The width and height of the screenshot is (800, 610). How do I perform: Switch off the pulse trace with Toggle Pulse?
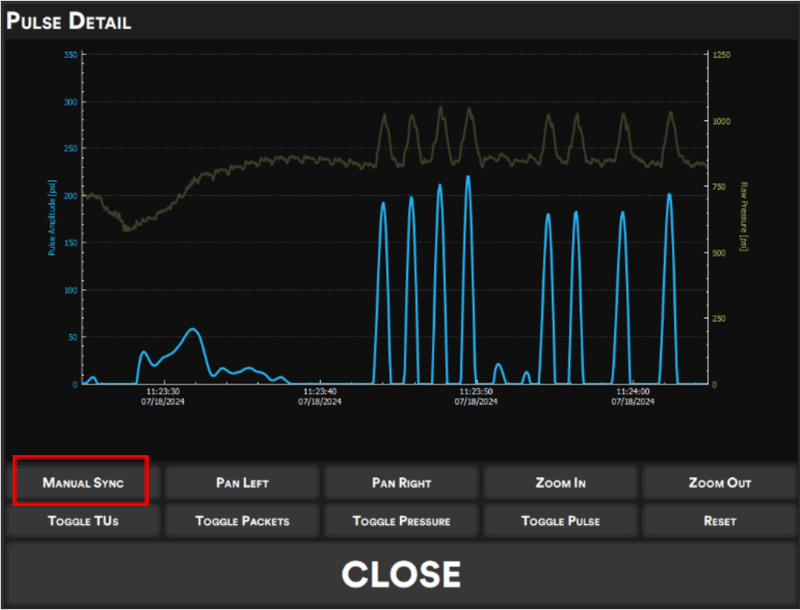pos(560,521)
